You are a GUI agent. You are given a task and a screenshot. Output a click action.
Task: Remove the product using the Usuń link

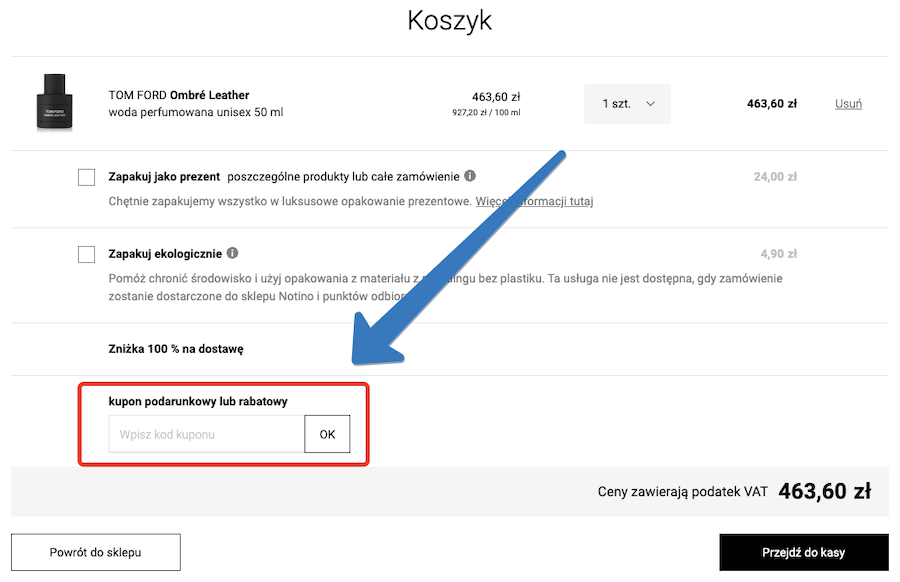(847, 103)
